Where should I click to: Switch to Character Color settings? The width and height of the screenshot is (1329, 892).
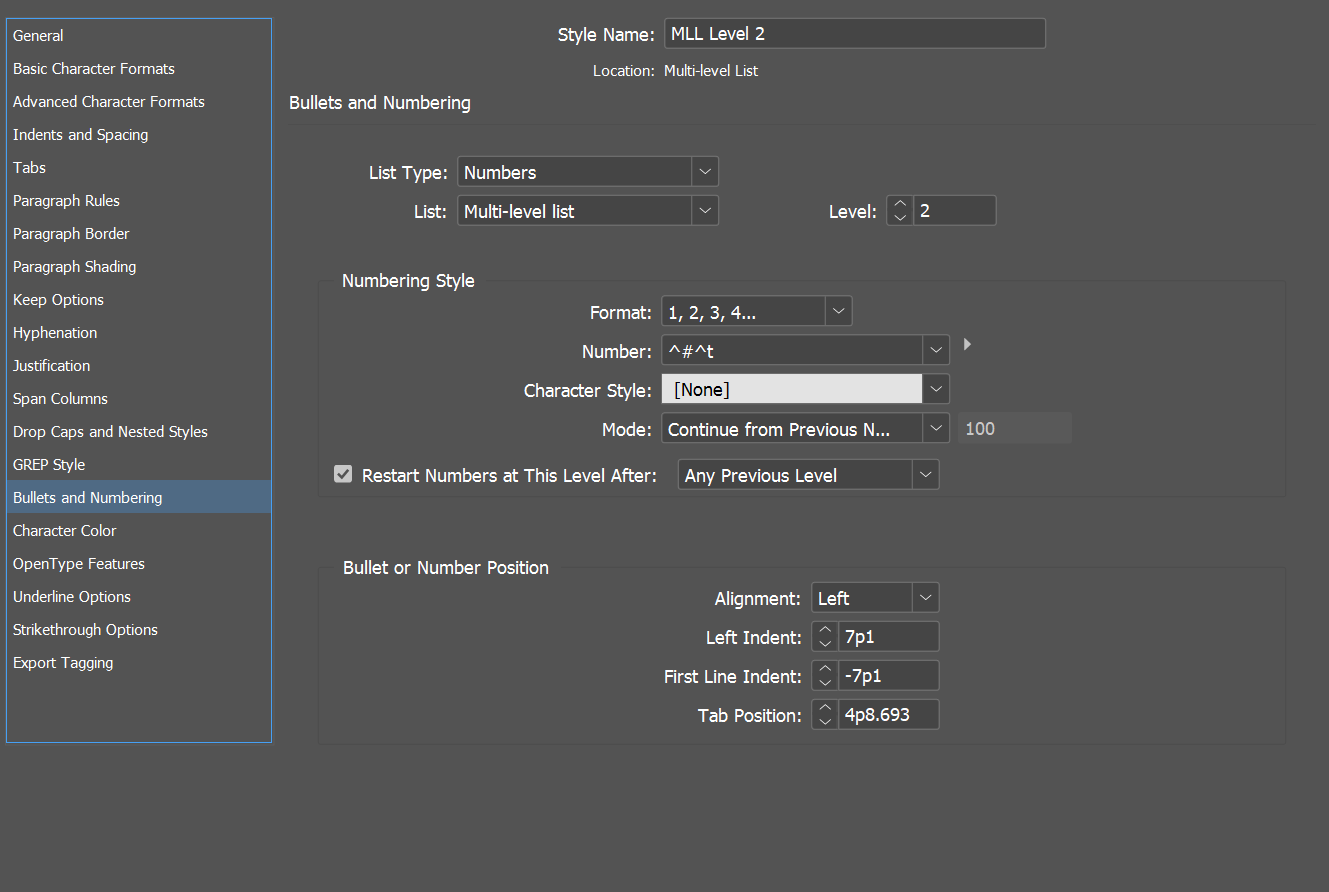(x=64, y=530)
